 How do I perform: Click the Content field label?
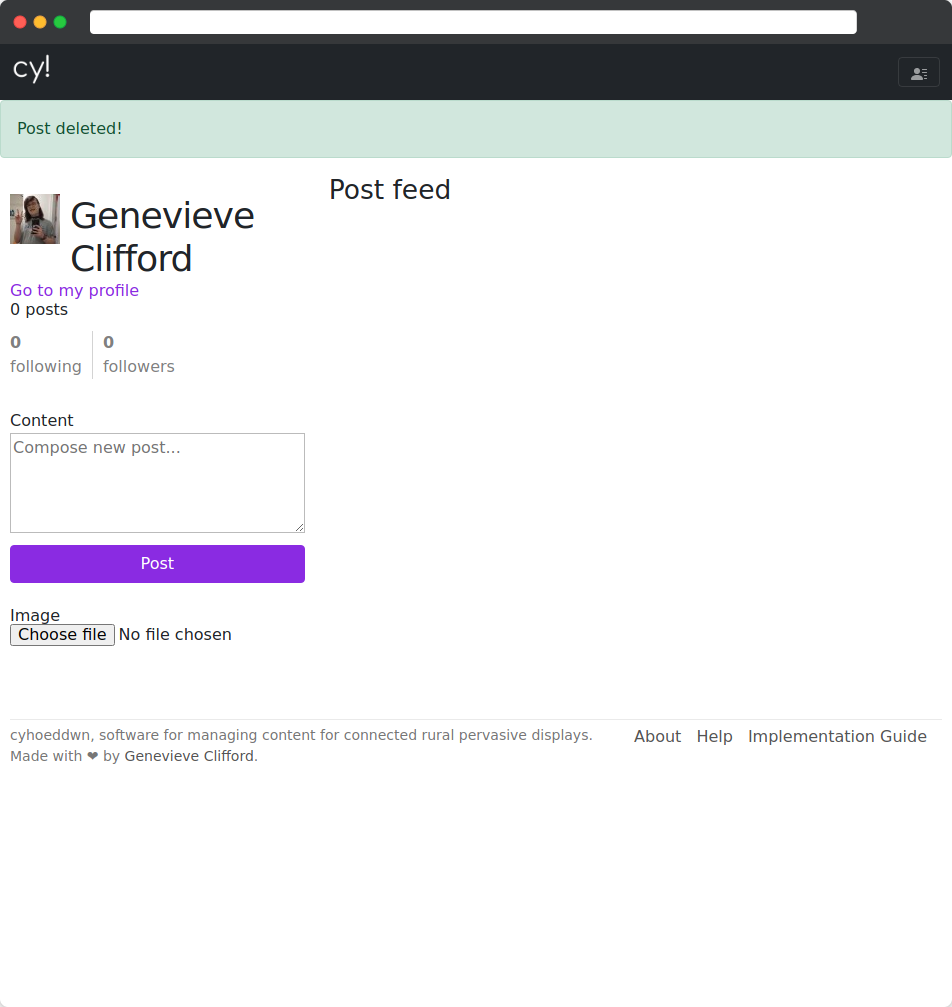[x=42, y=420]
